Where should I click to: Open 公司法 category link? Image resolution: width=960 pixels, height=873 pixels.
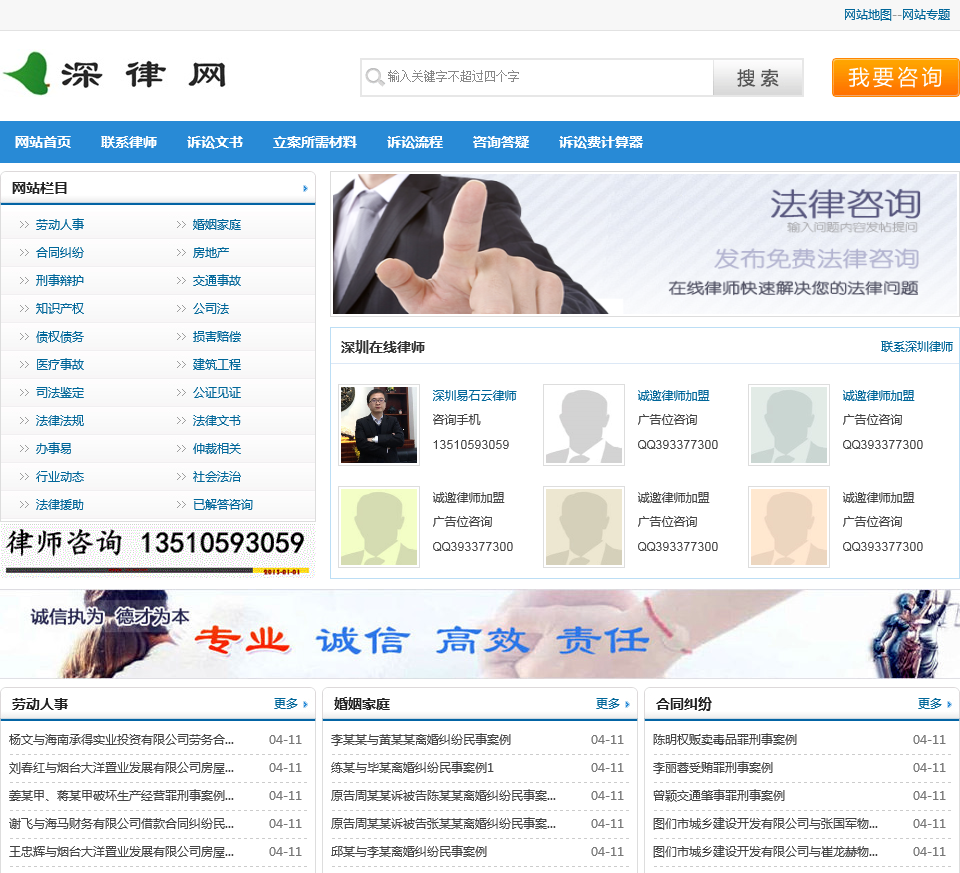(x=211, y=309)
